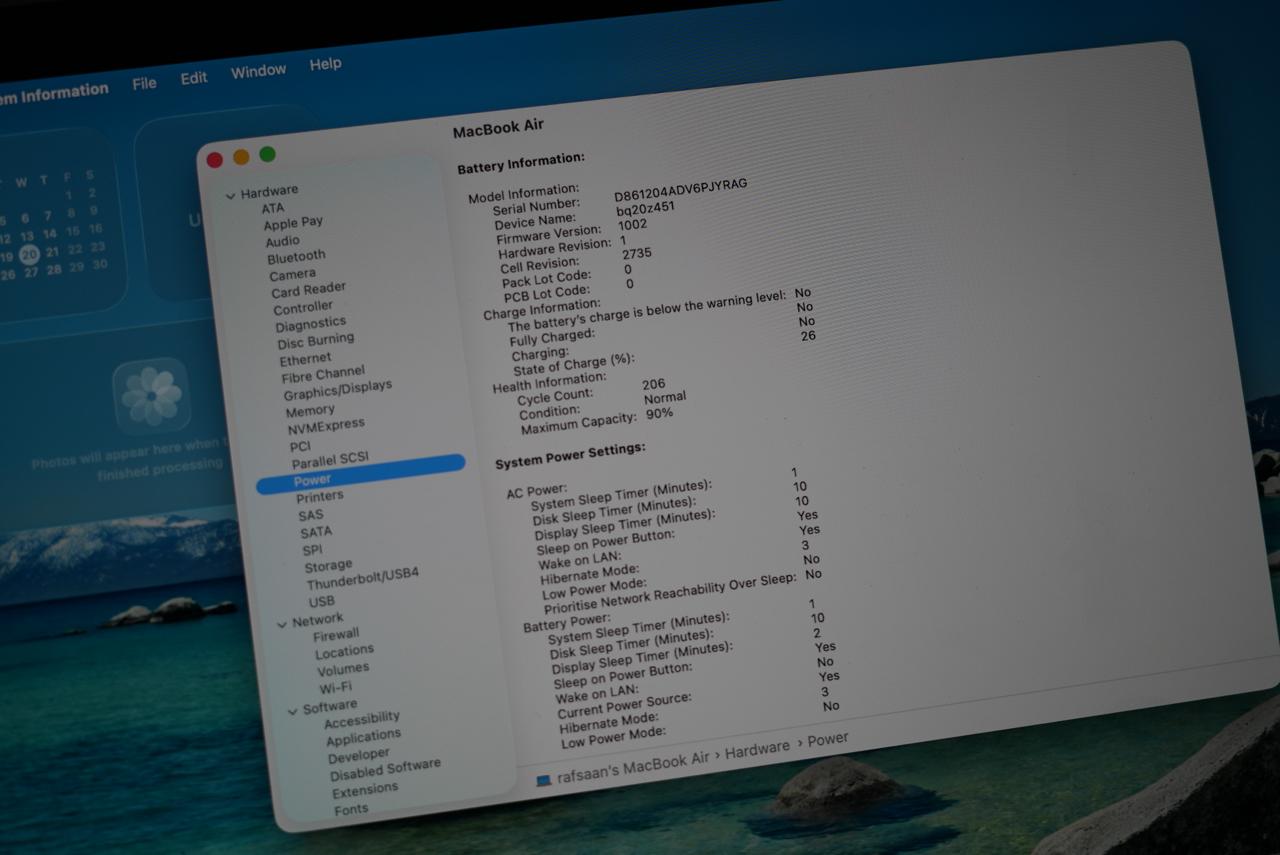
Task: Select Audio in the sidebar
Action: [282, 241]
